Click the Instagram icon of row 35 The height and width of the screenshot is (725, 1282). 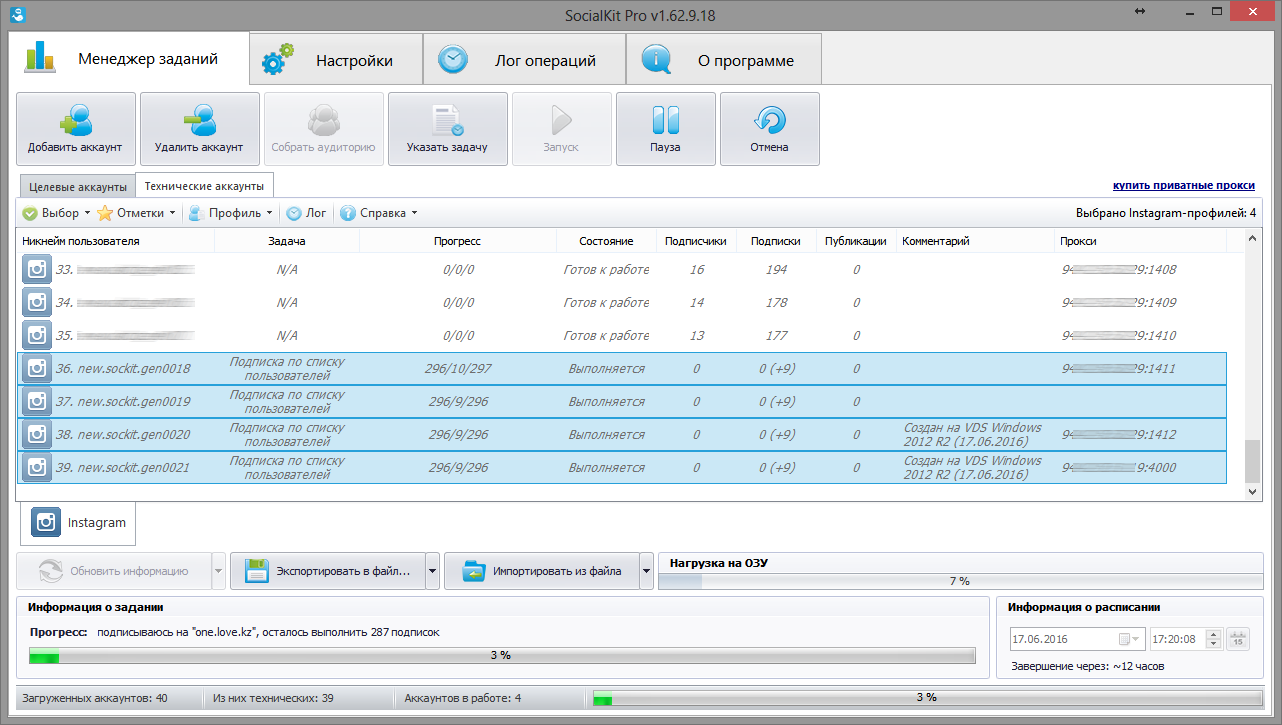pyautogui.click(x=37, y=336)
